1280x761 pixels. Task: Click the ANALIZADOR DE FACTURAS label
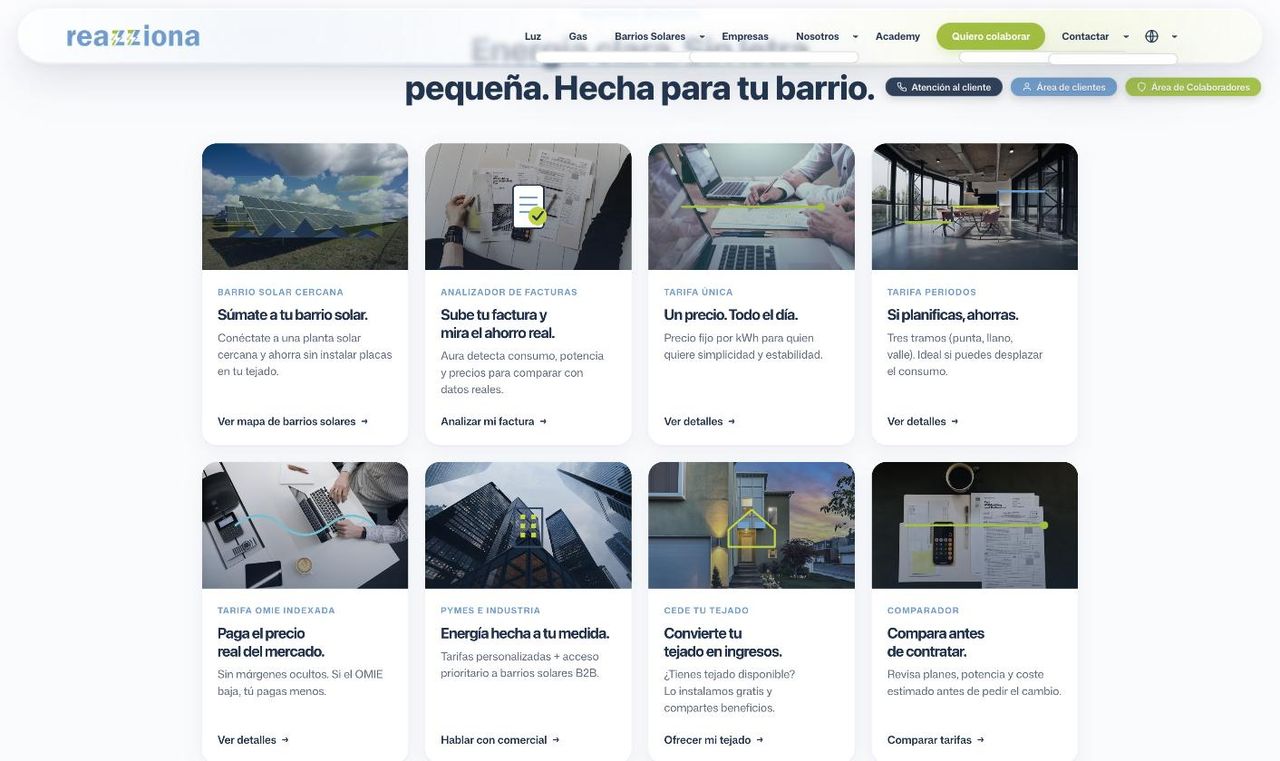pyautogui.click(x=509, y=292)
